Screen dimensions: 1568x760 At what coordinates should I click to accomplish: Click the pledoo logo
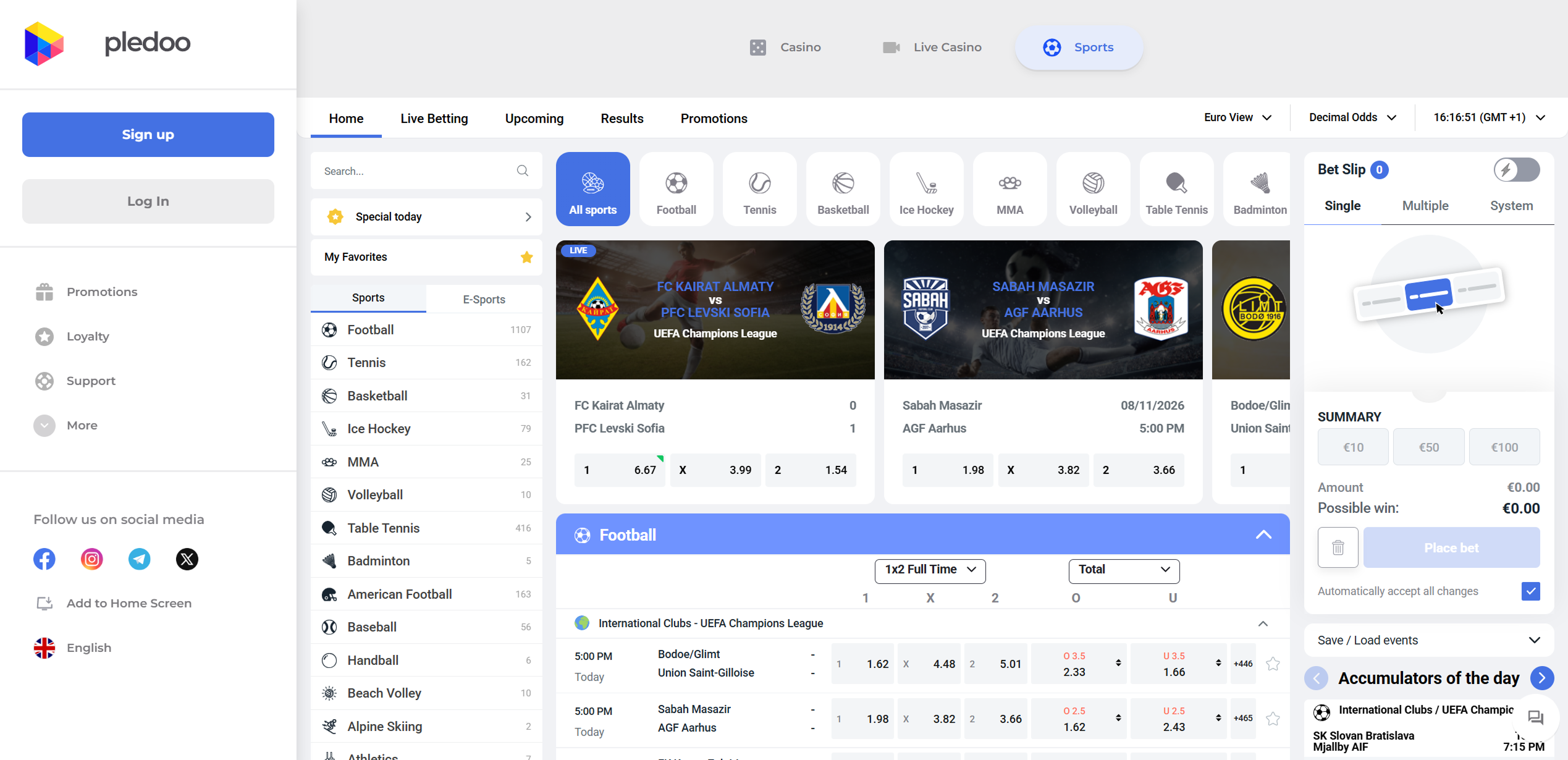pos(107,43)
